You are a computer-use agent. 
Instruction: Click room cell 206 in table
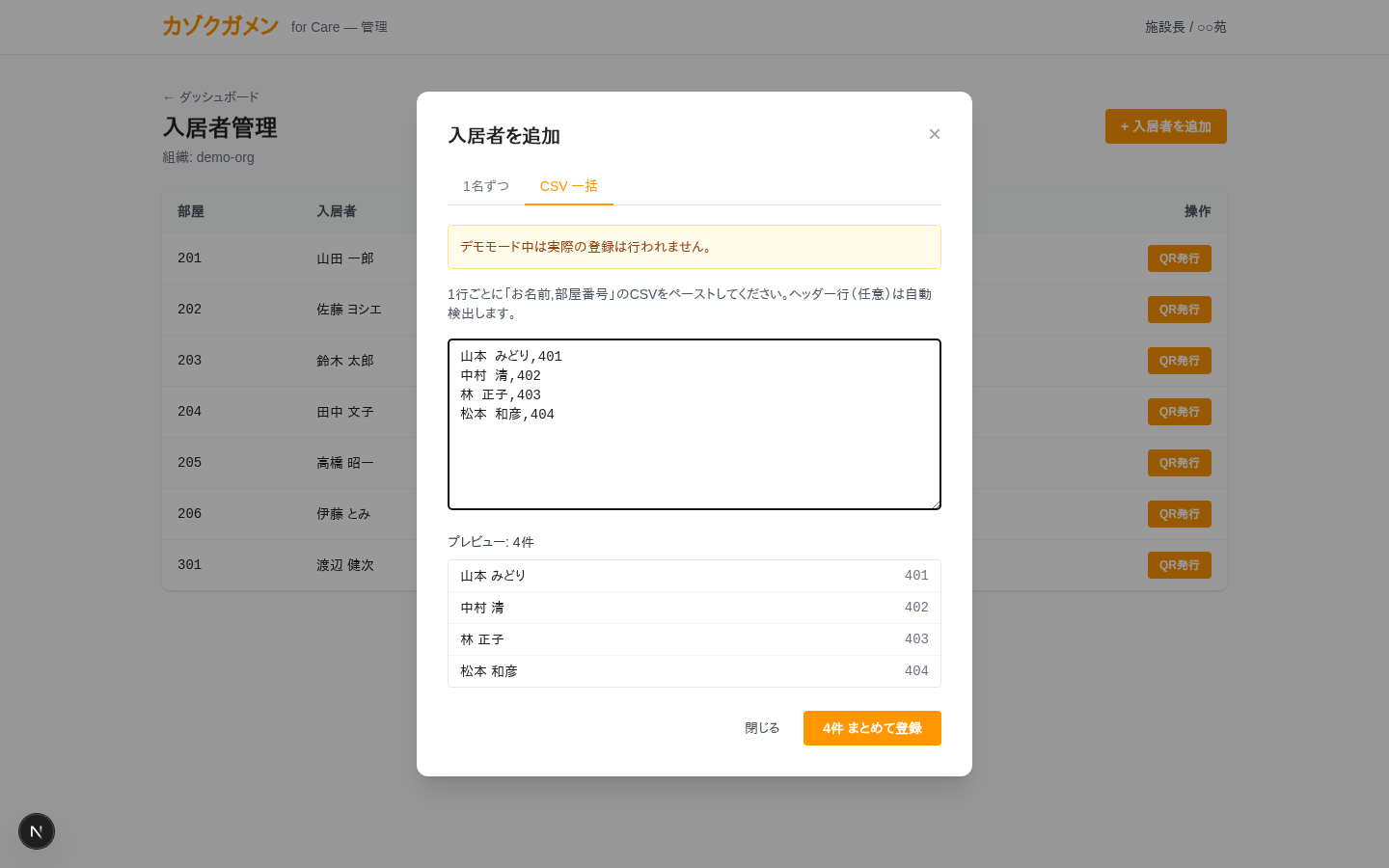[x=190, y=514]
